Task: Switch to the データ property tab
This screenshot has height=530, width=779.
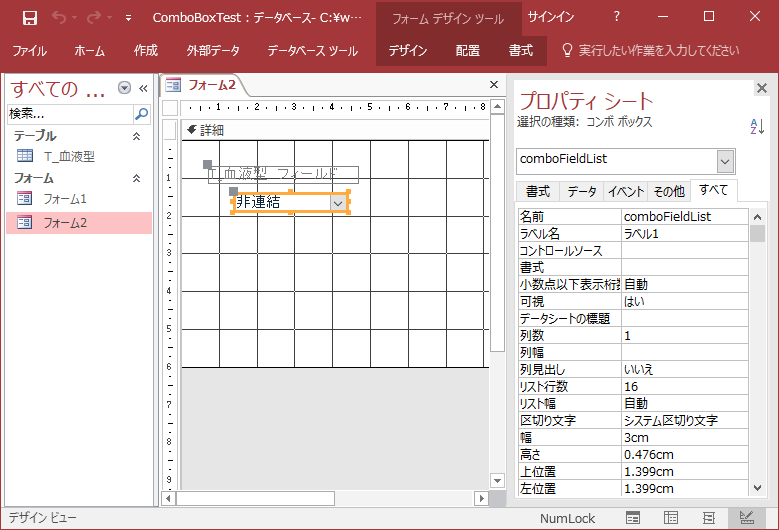Action: tap(582, 191)
